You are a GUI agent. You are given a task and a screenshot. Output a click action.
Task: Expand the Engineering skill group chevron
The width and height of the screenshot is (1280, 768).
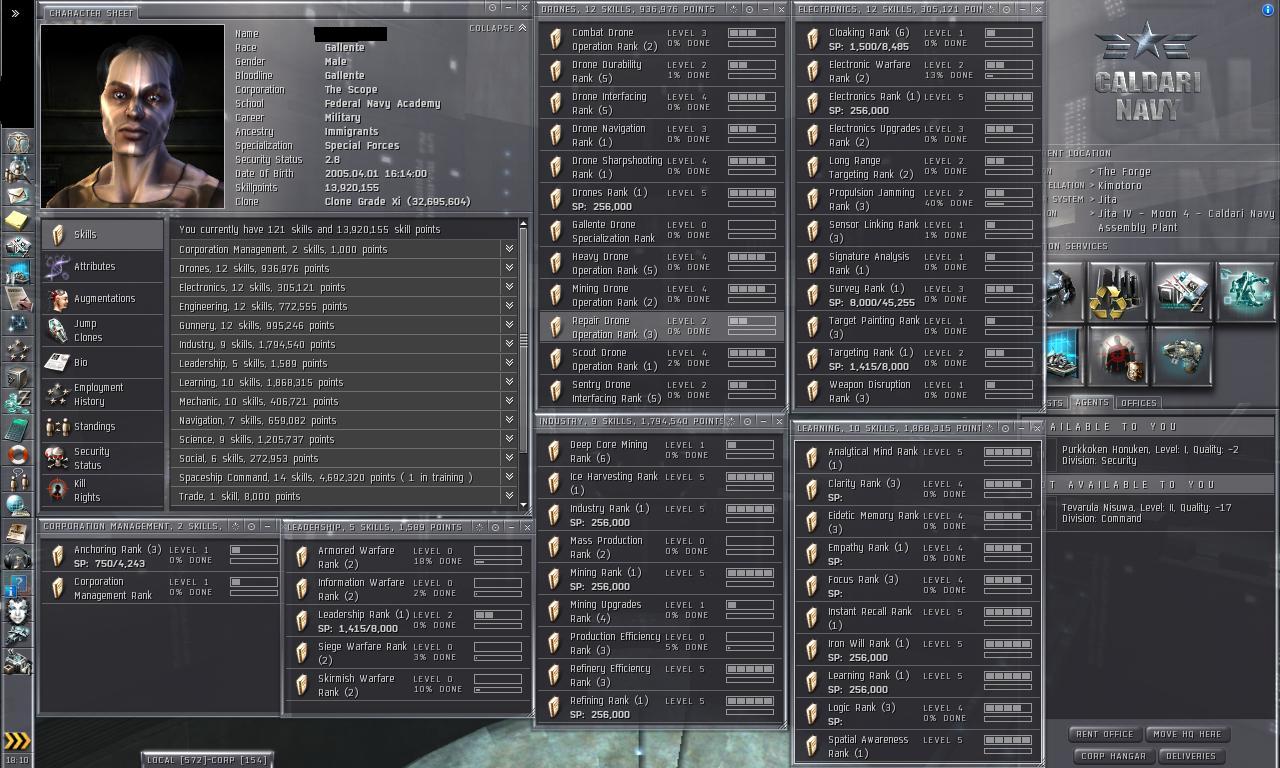click(x=509, y=306)
